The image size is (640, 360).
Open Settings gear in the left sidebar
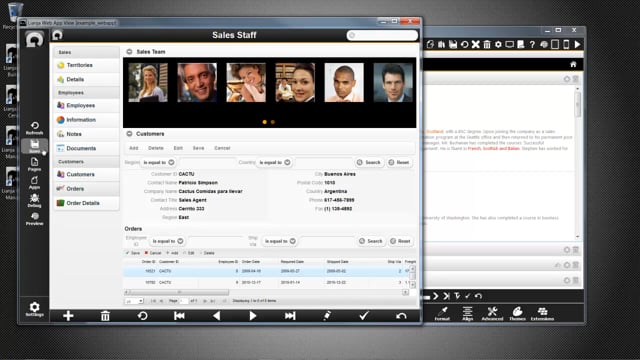pyautogui.click(x=35, y=309)
